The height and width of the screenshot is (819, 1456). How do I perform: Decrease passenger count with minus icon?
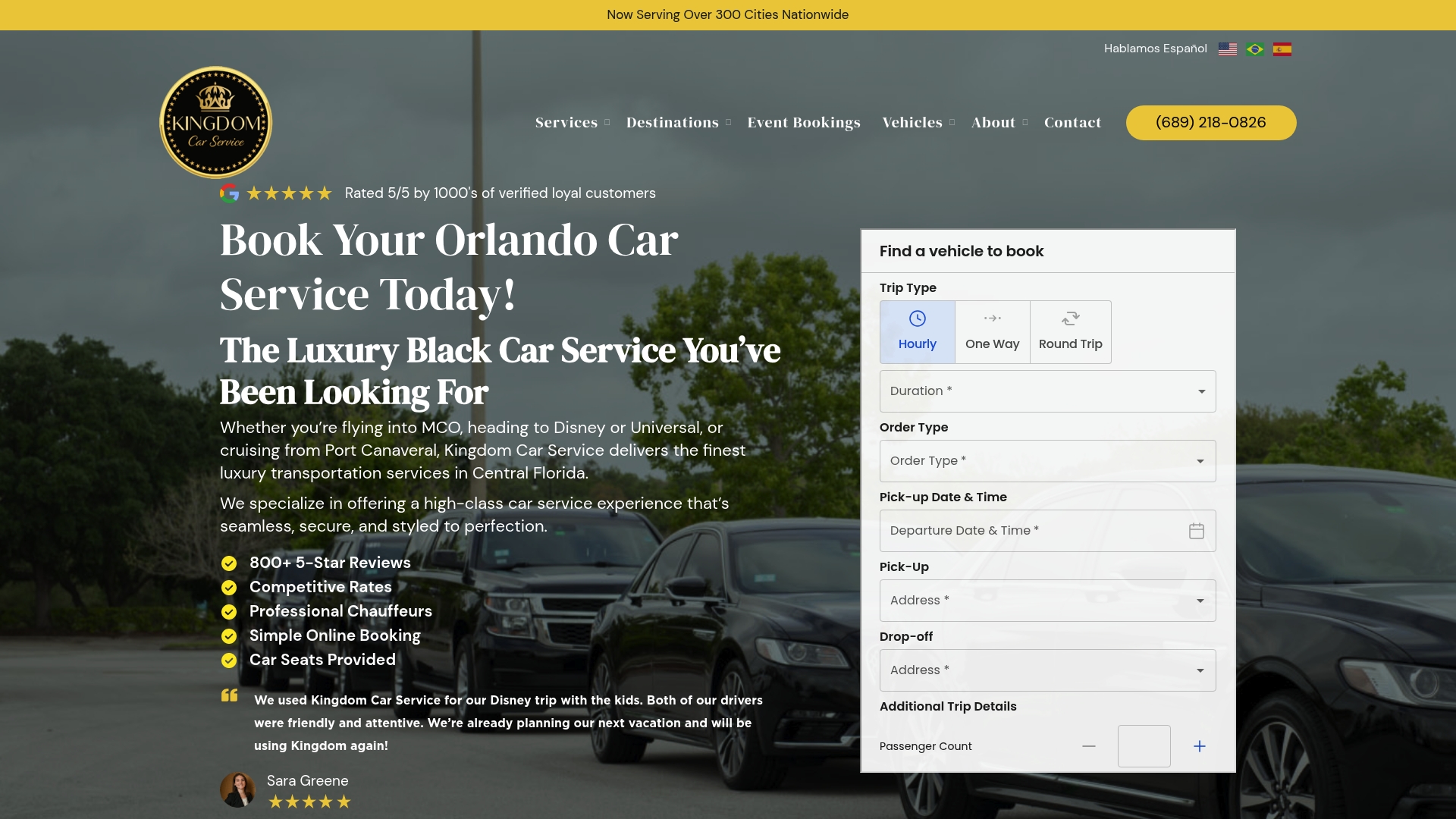click(x=1089, y=746)
